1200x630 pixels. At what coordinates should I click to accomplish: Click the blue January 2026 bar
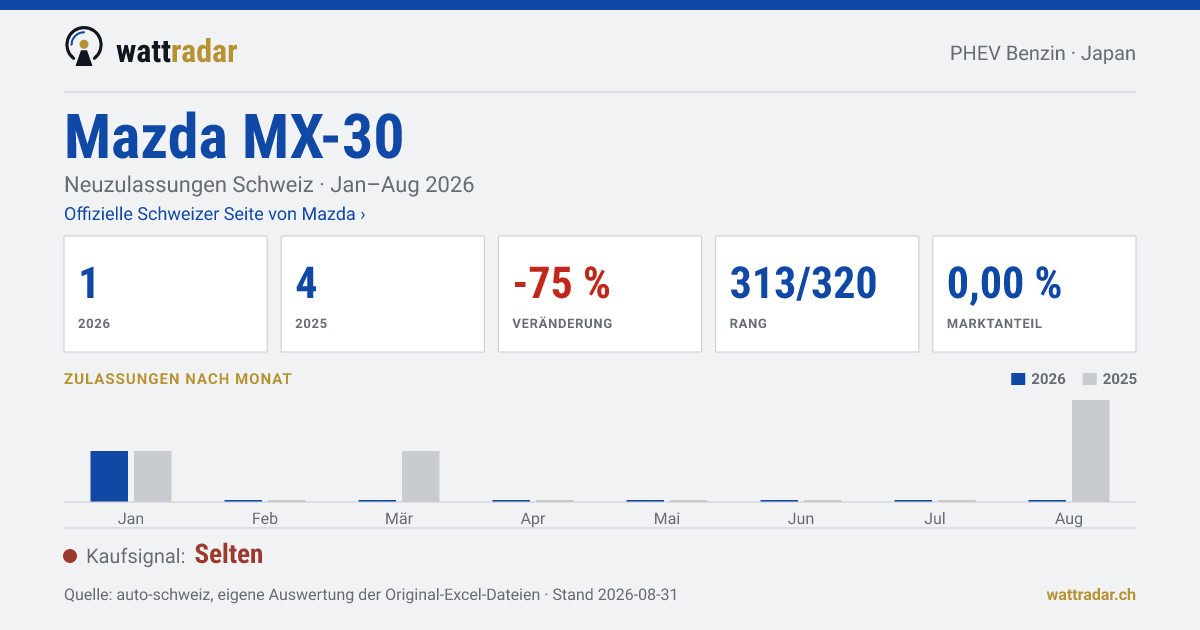(x=109, y=476)
